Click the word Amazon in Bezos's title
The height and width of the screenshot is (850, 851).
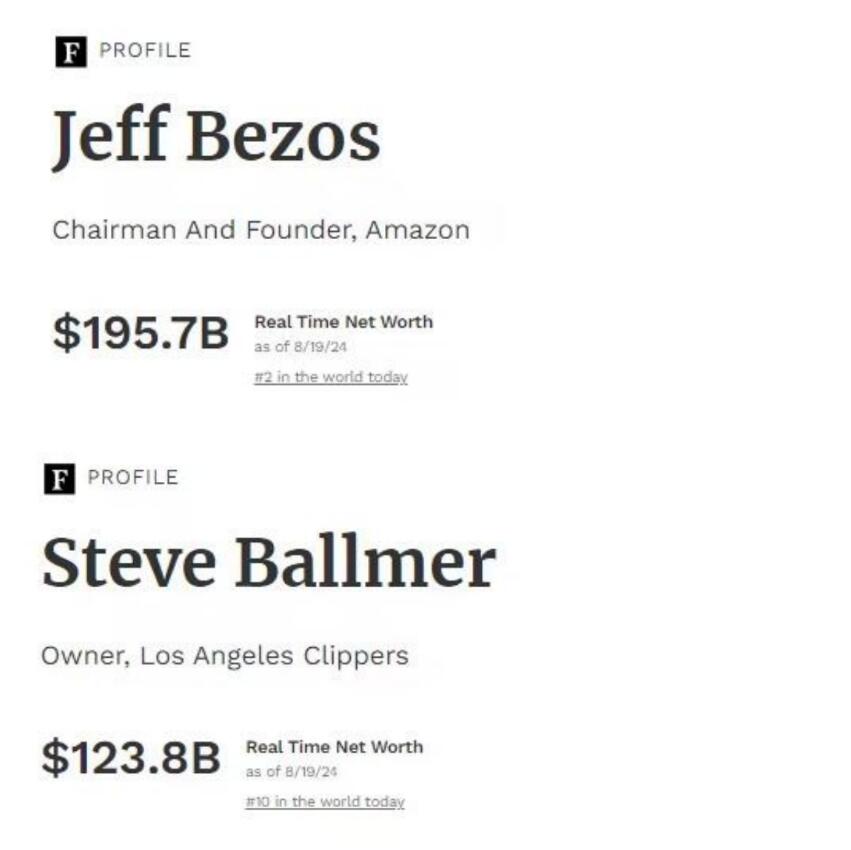tap(417, 230)
